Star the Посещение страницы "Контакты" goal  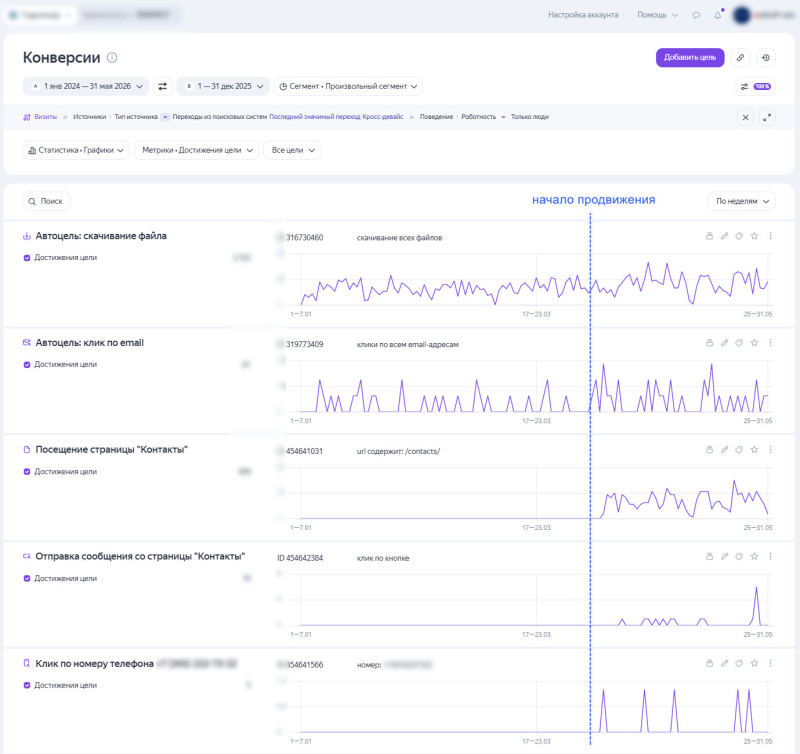(x=754, y=449)
